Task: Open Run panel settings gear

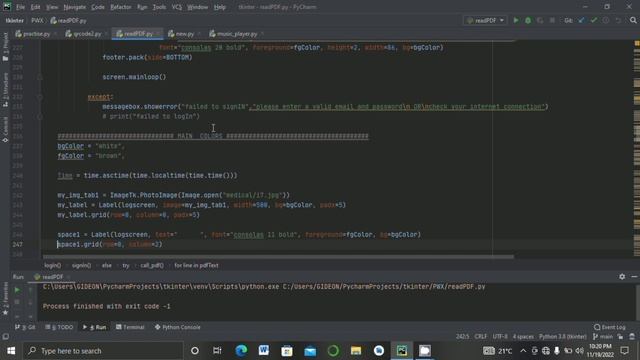Action: (622, 277)
